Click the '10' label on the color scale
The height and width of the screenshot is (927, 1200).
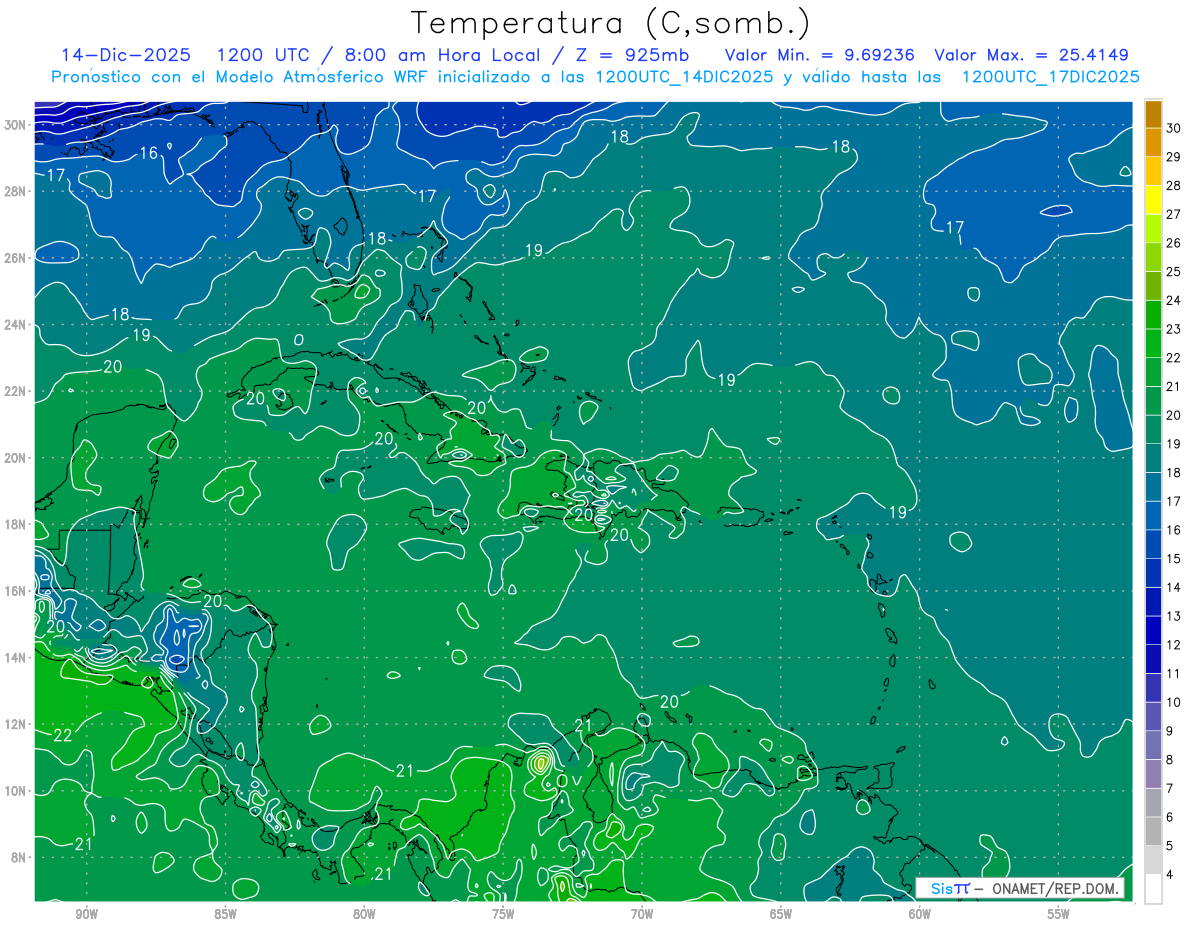[1174, 703]
